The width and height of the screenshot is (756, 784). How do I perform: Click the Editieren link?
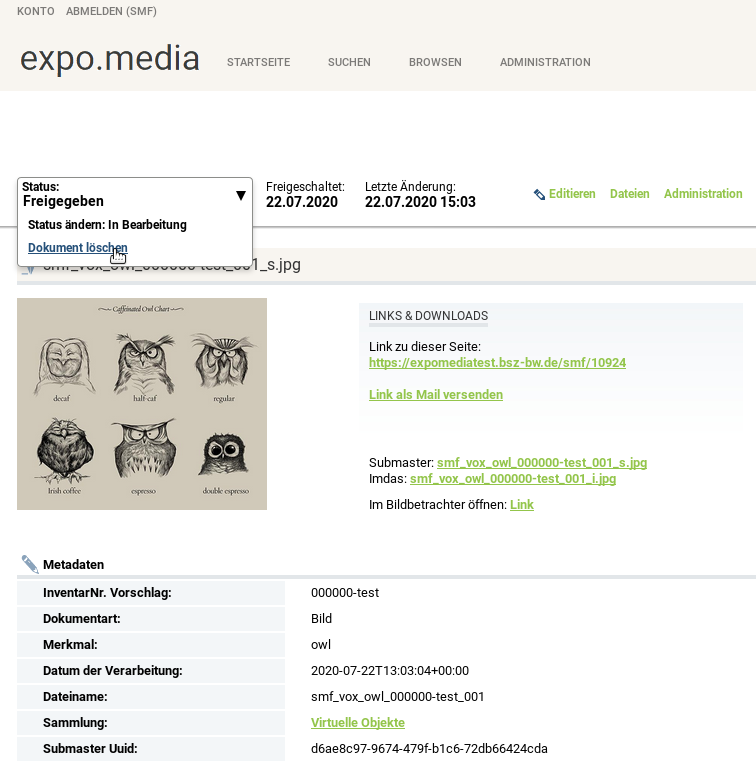[x=572, y=194]
